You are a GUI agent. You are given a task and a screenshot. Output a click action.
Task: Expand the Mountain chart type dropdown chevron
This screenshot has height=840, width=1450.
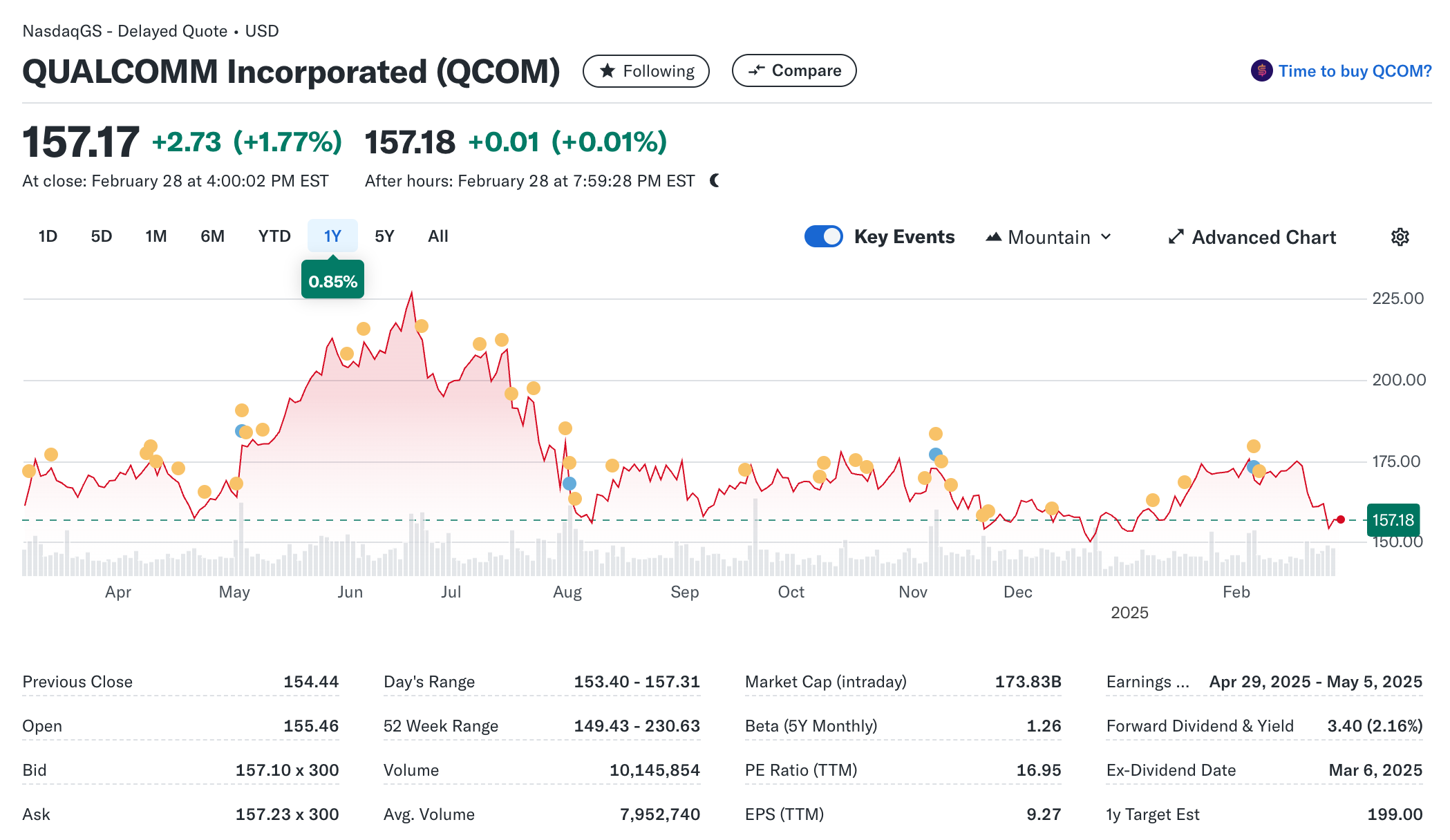pyautogui.click(x=1106, y=237)
